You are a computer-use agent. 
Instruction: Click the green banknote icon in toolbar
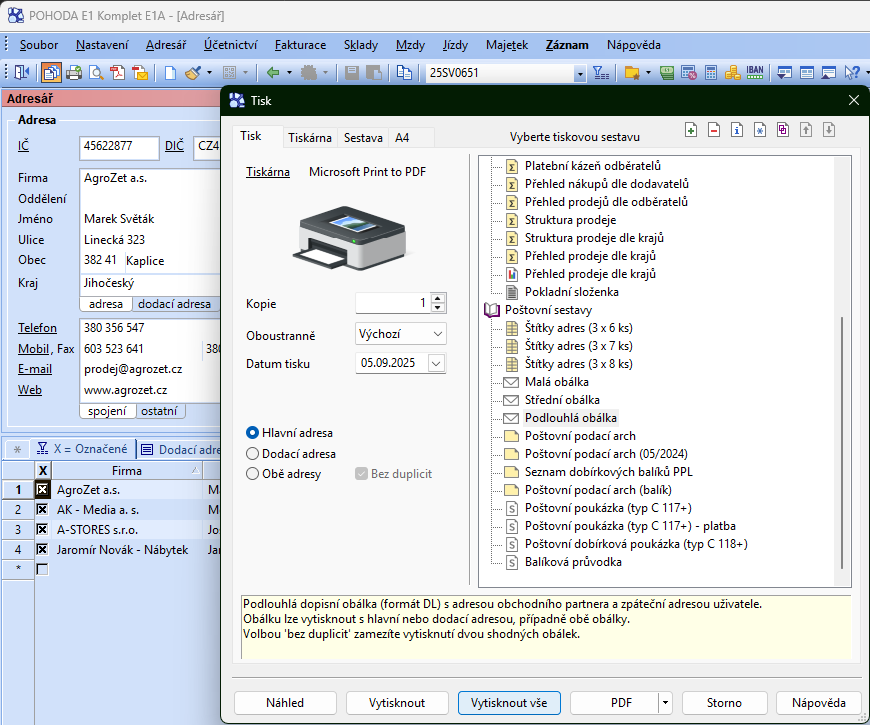[x=667, y=73]
